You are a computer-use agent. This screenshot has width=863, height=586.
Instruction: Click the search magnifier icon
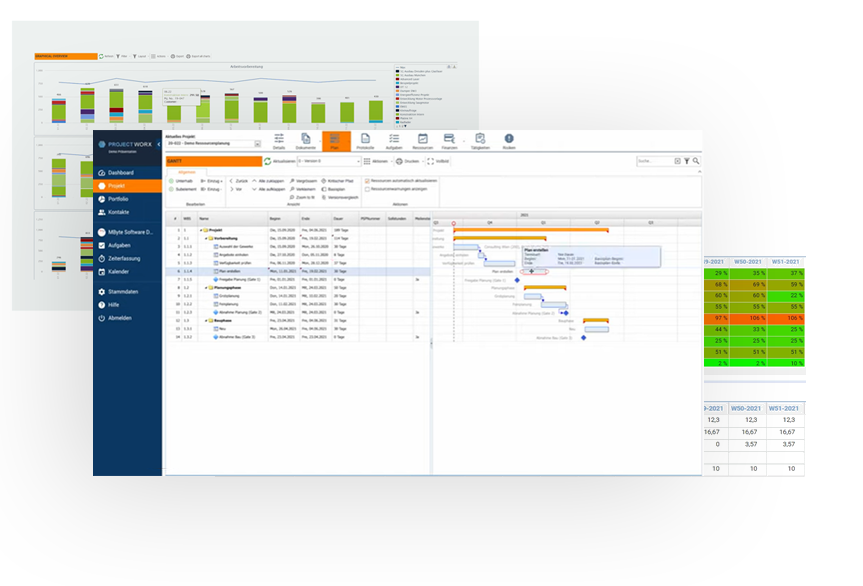[x=696, y=160]
